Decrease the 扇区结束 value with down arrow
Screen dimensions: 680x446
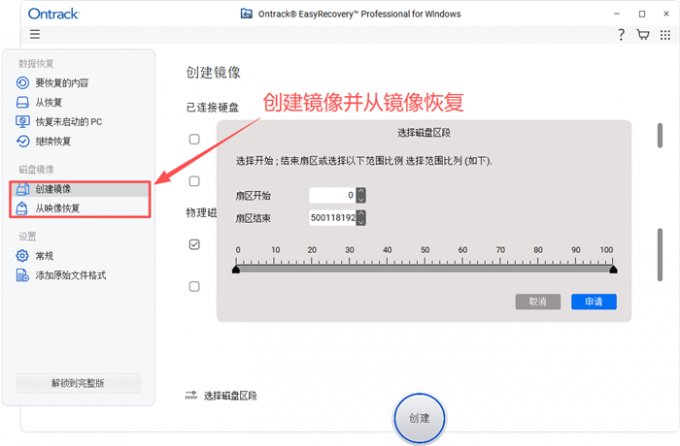pyautogui.click(x=361, y=222)
